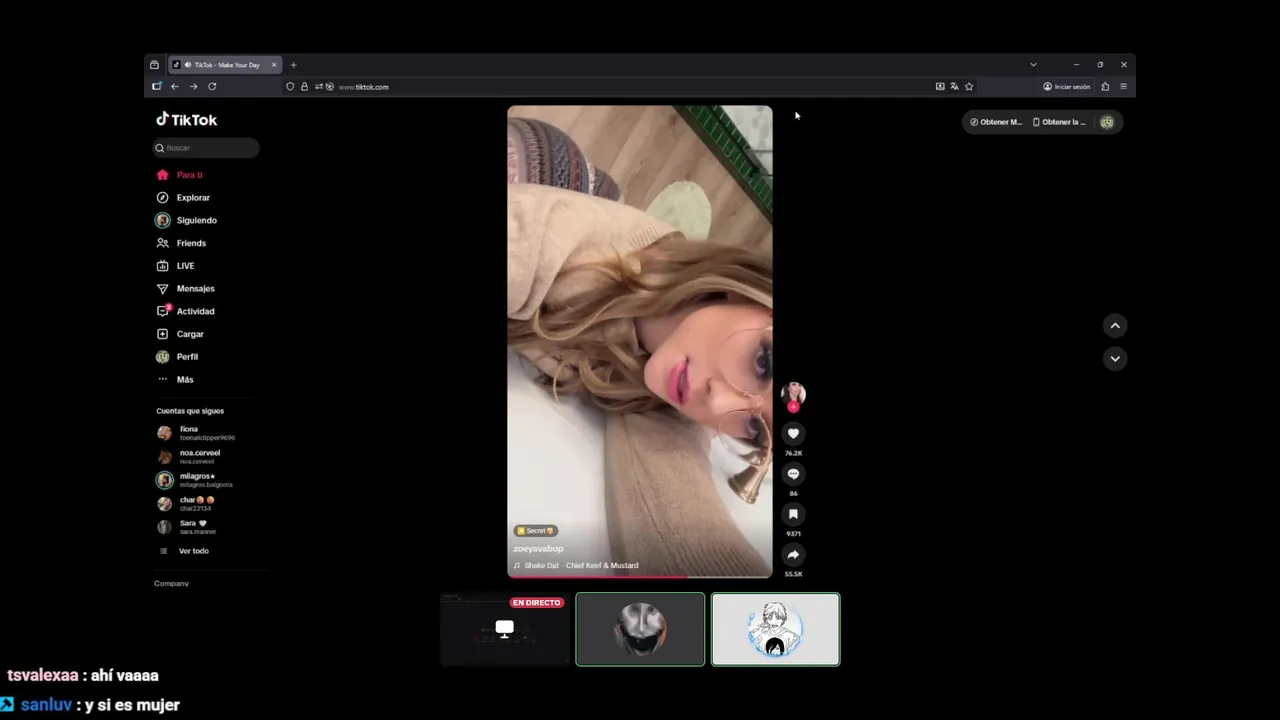Select the anime drawing avatar thumbnail
The height and width of the screenshot is (720, 1280).
[x=776, y=629]
